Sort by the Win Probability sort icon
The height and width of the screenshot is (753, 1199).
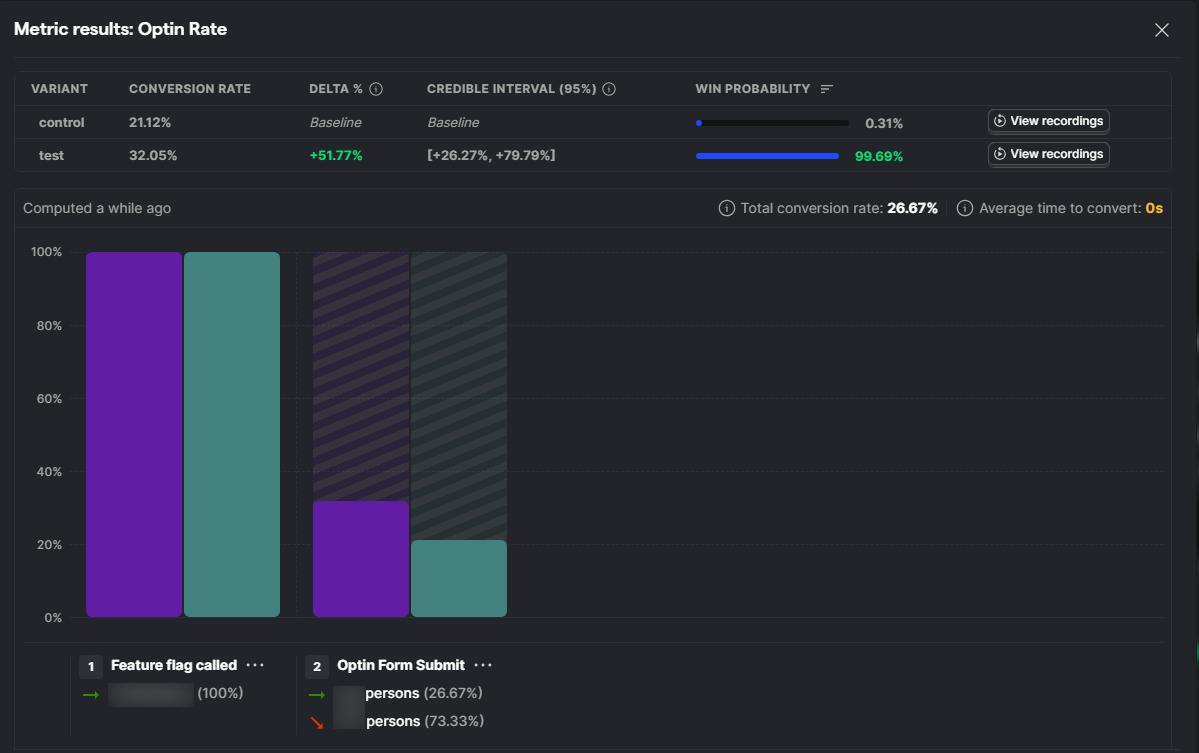coord(826,89)
